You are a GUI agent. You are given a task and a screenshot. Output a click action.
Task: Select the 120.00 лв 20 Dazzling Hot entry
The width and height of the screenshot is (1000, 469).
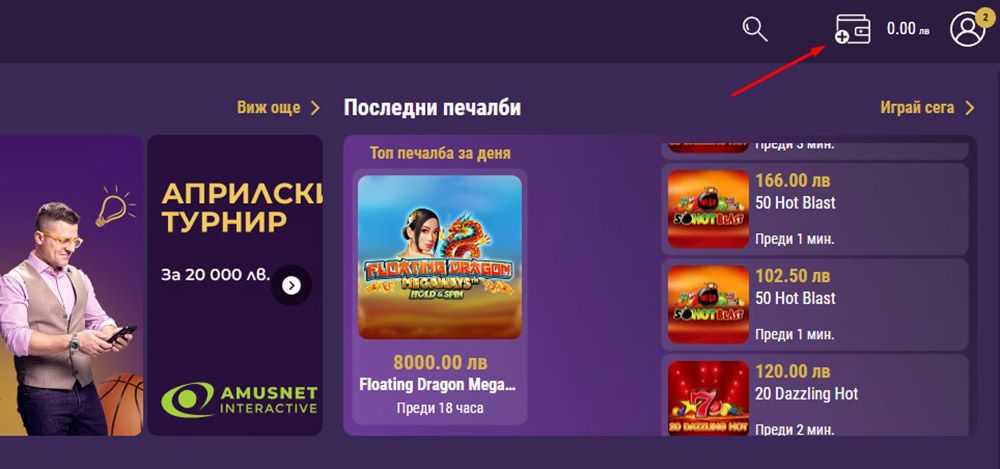point(814,396)
